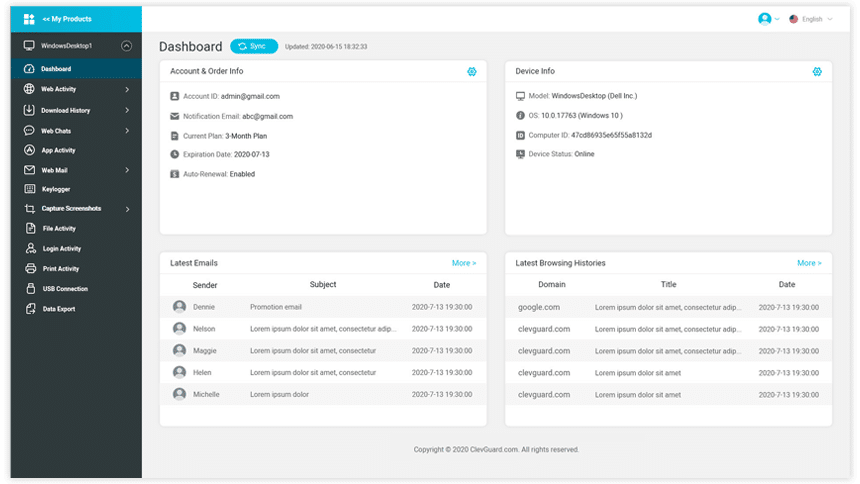Click the File Activity document icon
The height and width of the screenshot is (484, 860).
tap(31, 228)
